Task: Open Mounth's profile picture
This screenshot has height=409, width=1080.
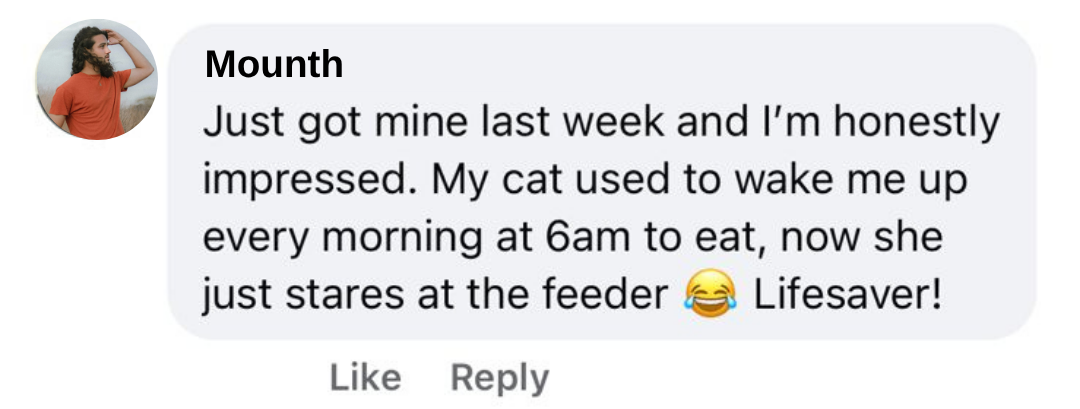Action: (x=96, y=79)
